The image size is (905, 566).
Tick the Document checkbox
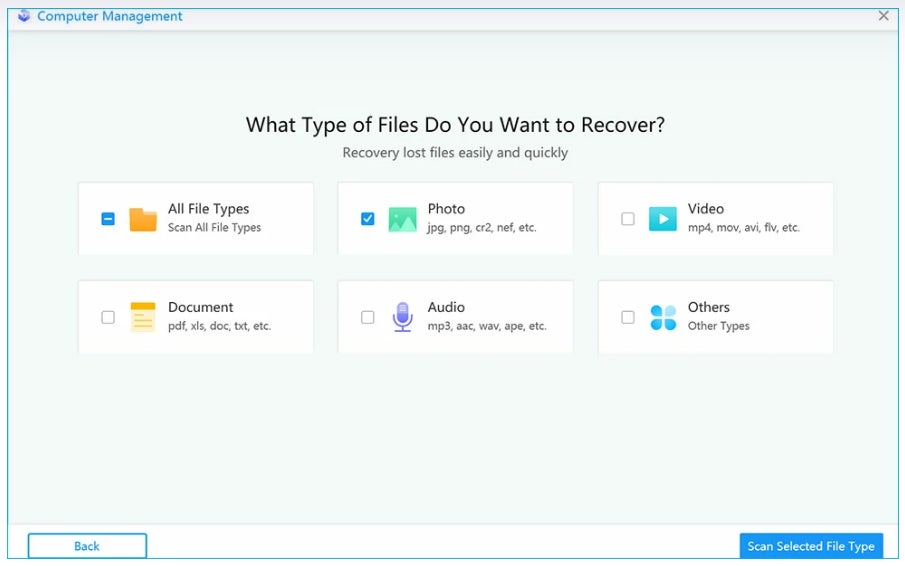click(108, 317)
